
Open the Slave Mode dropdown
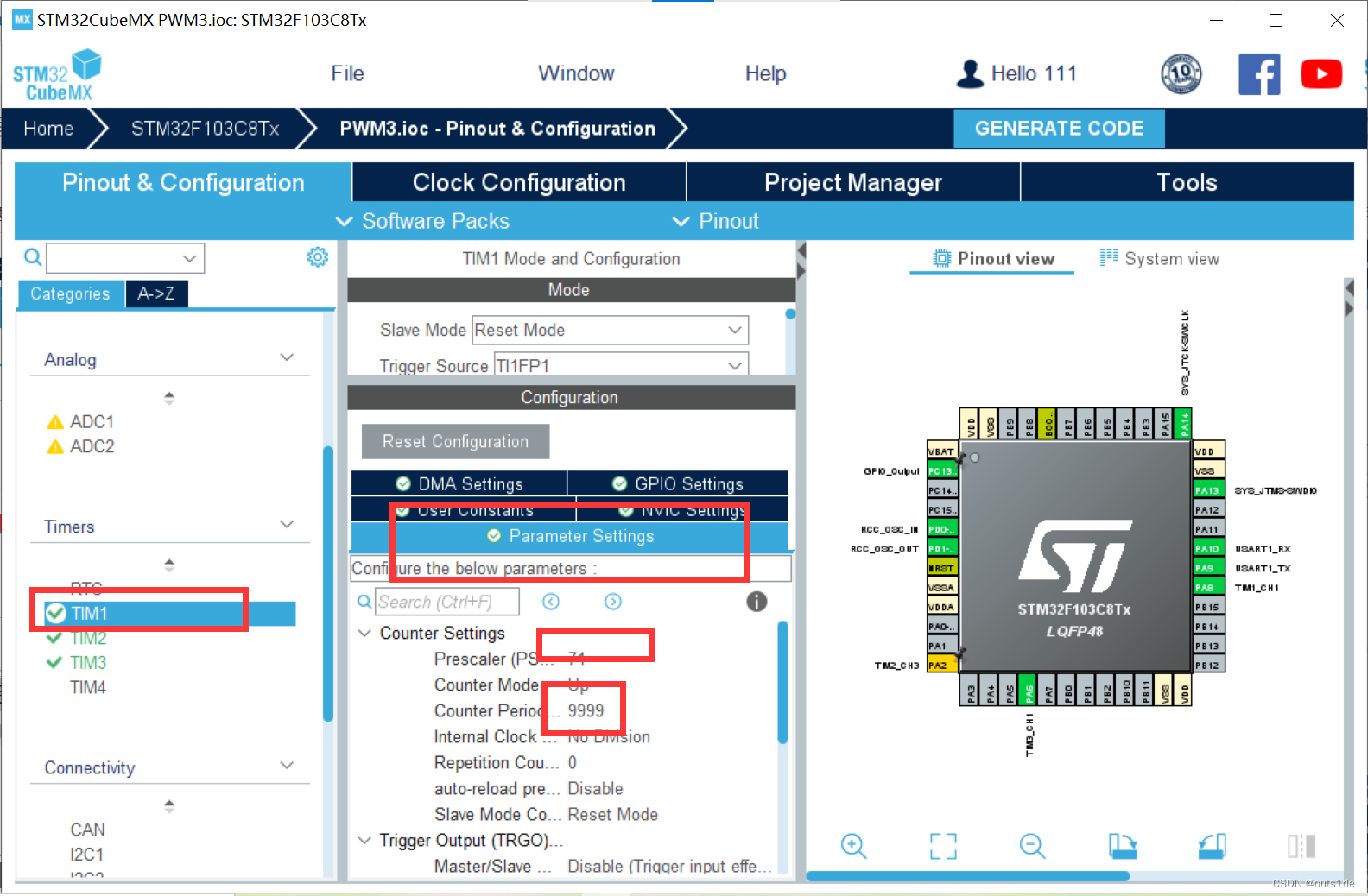point(611,330)
